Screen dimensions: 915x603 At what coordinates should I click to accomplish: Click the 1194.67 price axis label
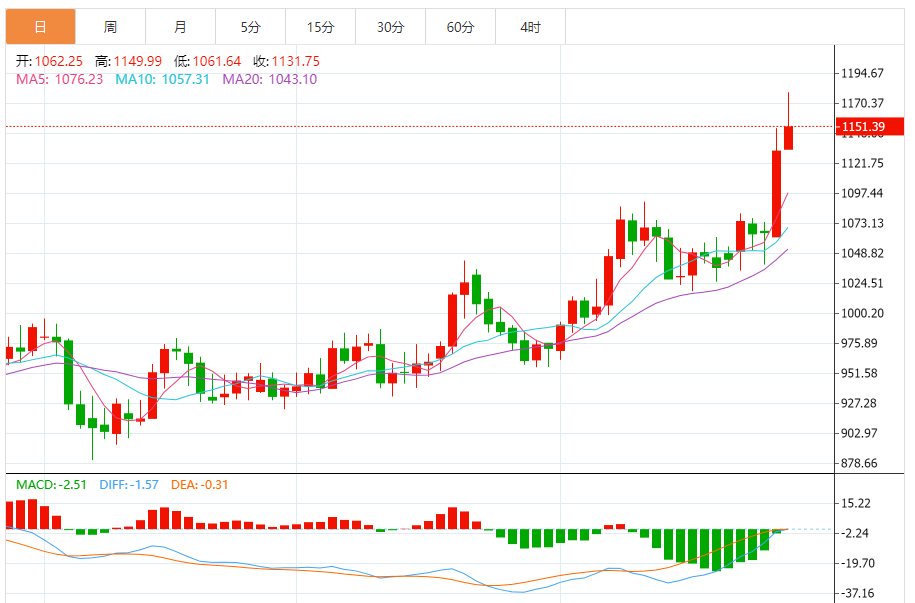pyautogui.click(x=862, y=73)
